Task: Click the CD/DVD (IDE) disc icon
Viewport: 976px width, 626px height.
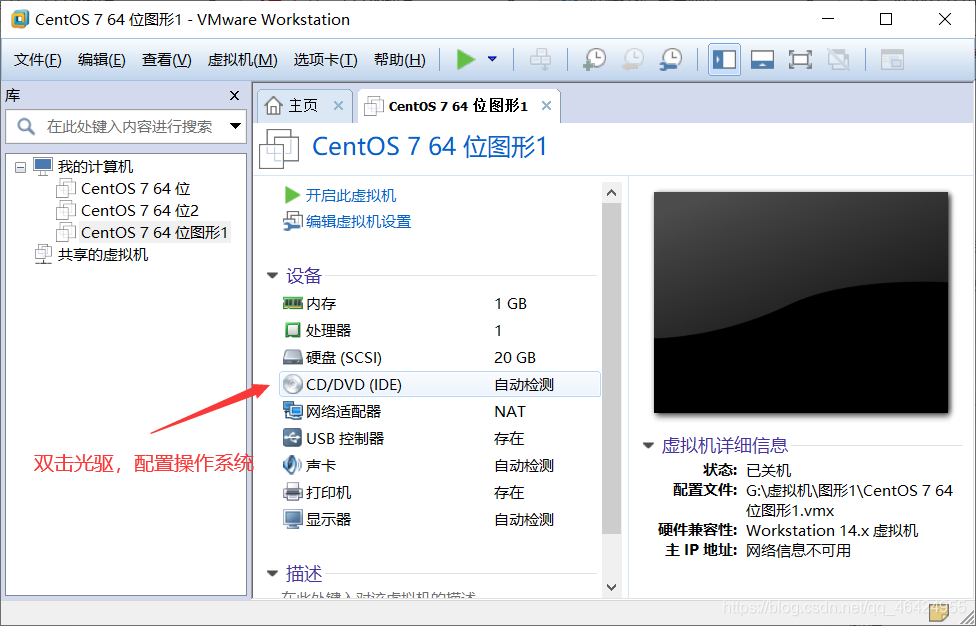Action: coord(293,384)
